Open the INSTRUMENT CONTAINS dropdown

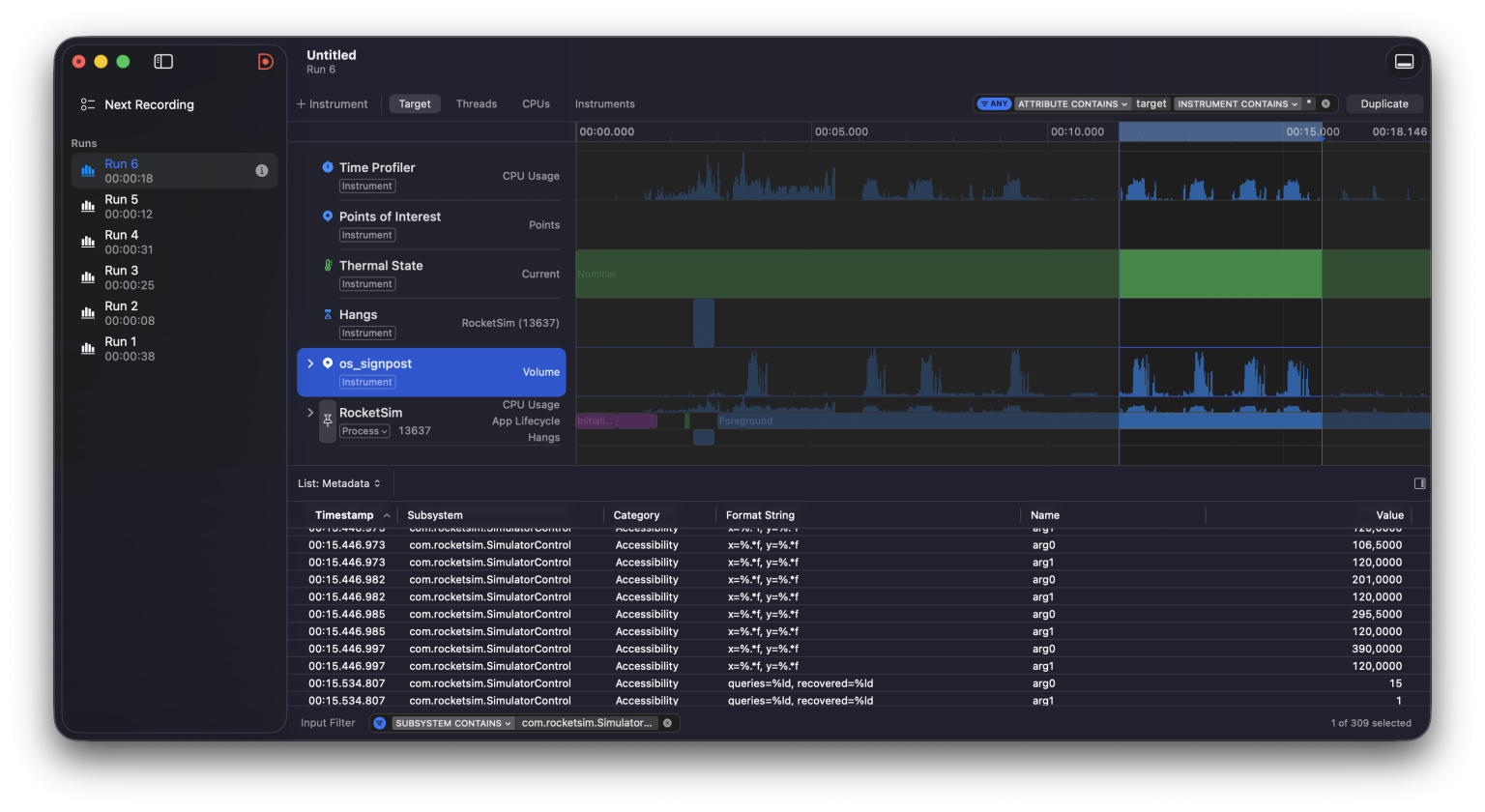tap(1237, 103)
